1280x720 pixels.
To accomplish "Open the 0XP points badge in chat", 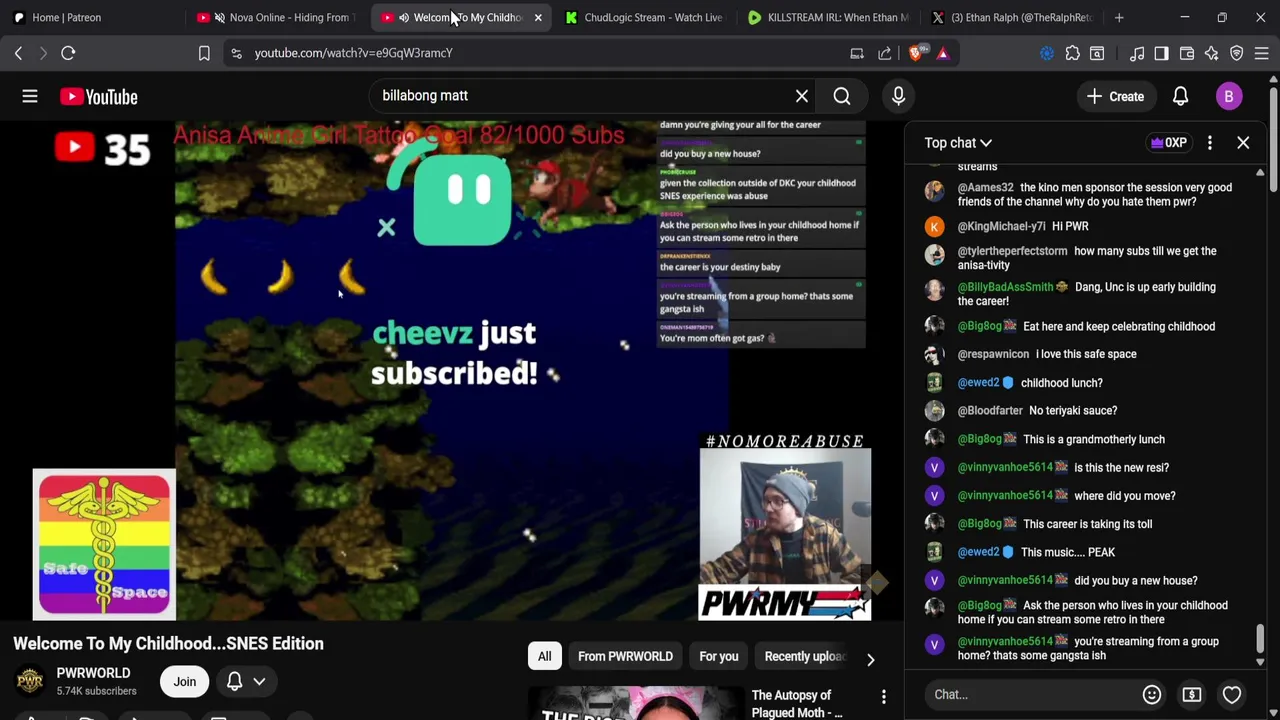I will tap(1169, 143).
